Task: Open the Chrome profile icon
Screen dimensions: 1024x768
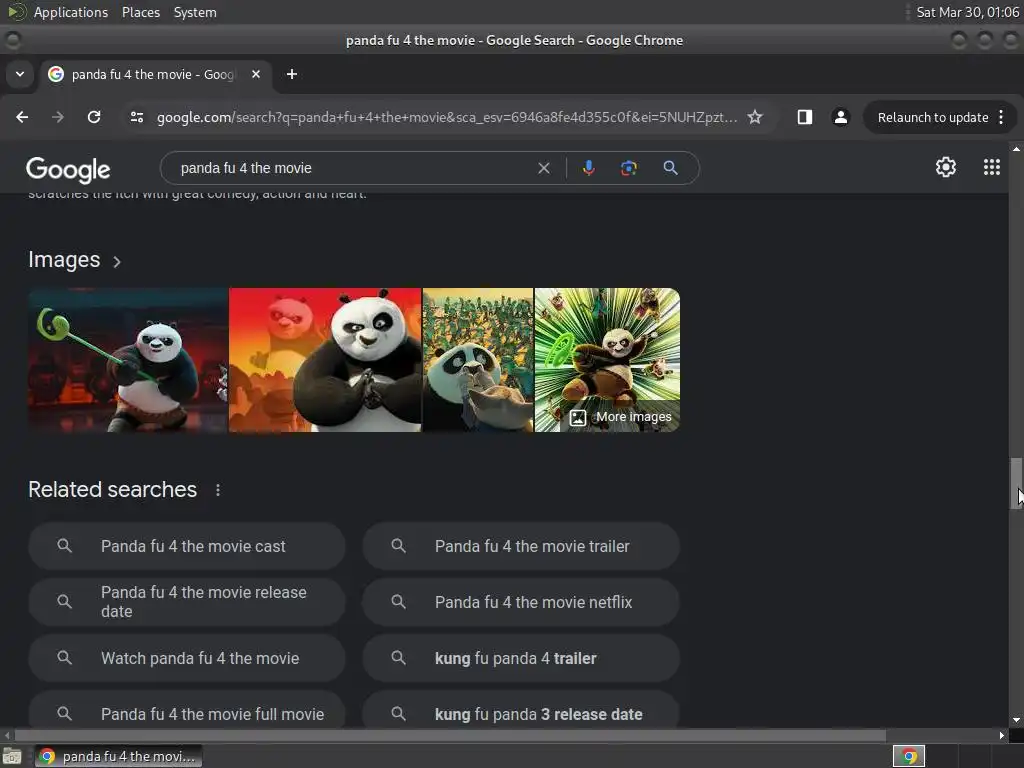Action: [x=840, y=118]
